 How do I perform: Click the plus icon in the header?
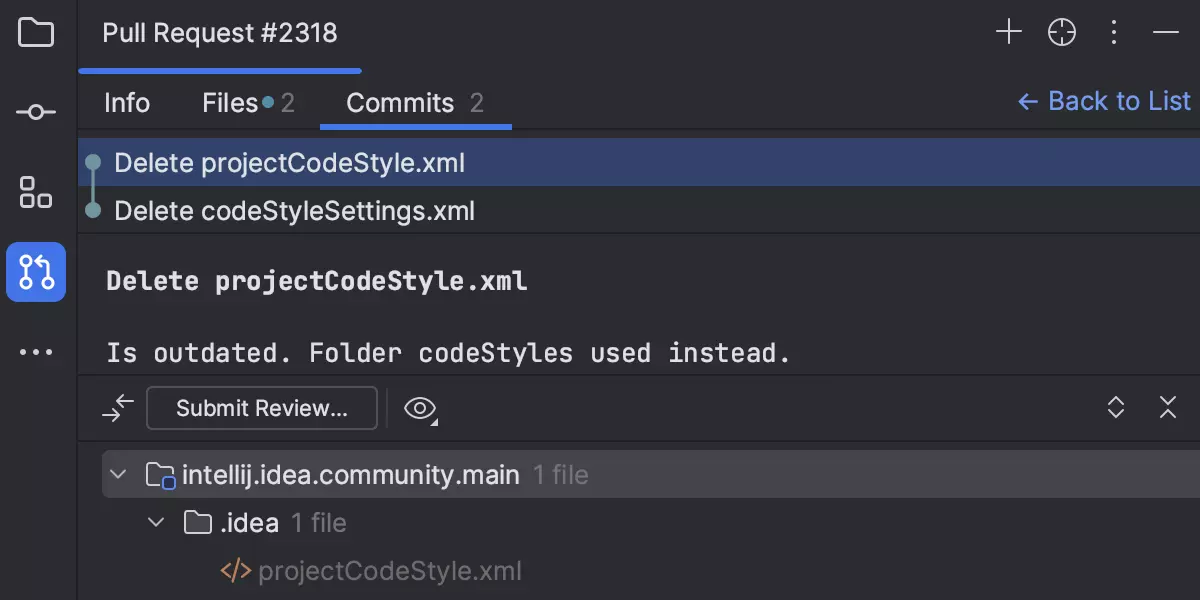[x=1009, y=33]
